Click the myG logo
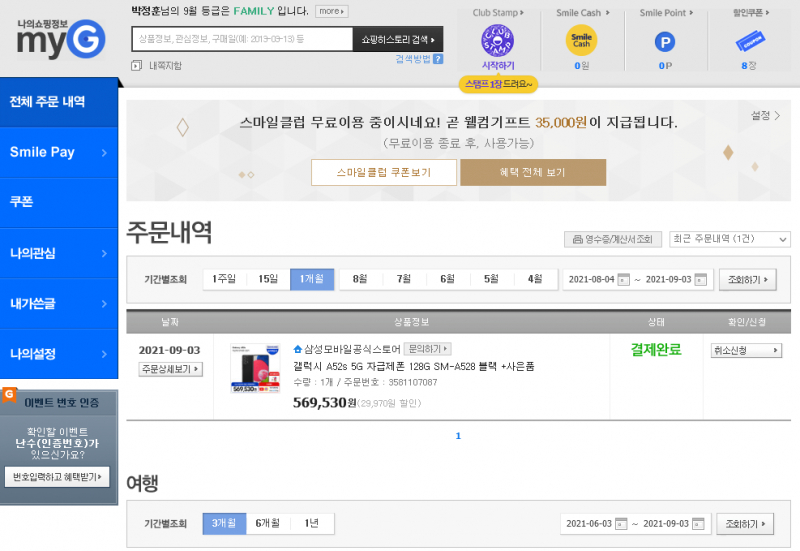Screen dimensions: 800x551 pos(60,38)
